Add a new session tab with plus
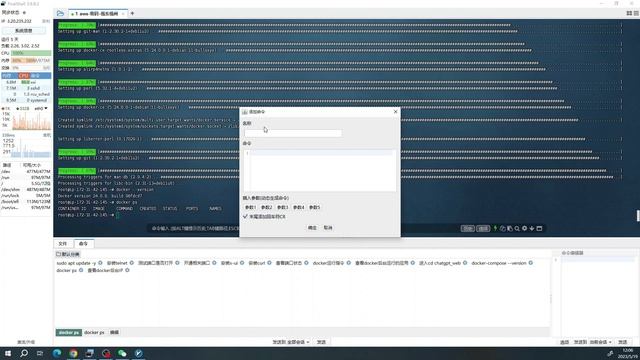640x360 pixels. pos(132,13)
